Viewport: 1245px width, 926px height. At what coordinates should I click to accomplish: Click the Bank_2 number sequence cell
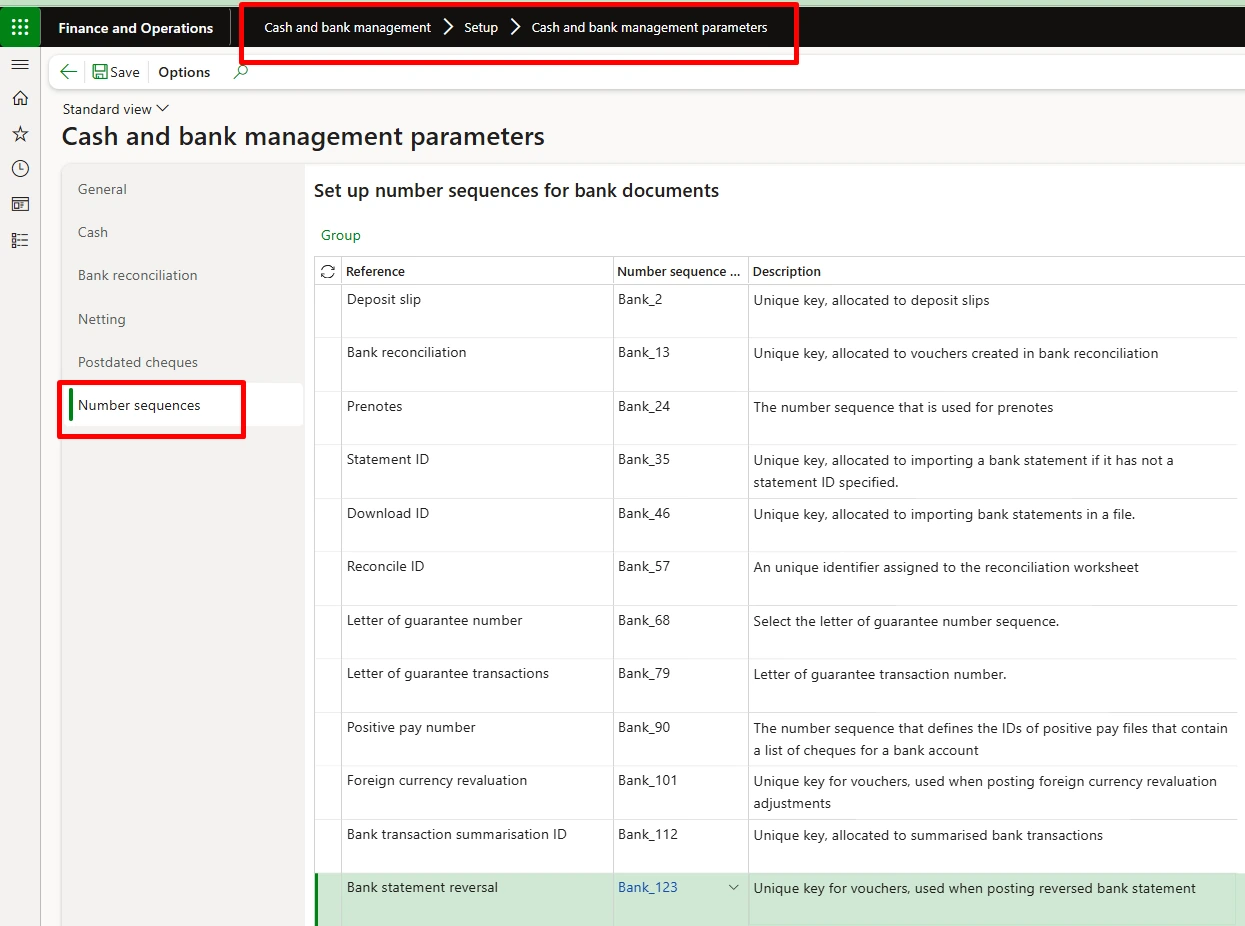[680, 311]
